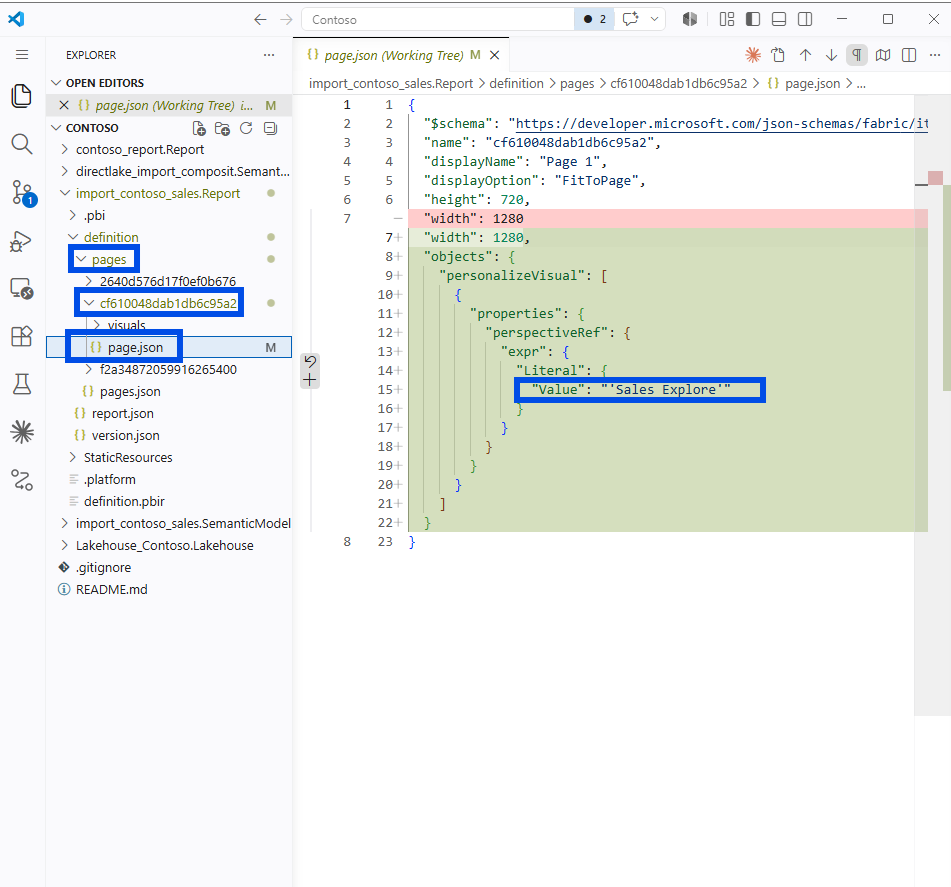Stage the change block with plus icon
951x887 pixels.
pyautogui.click(x=310, y=380)
